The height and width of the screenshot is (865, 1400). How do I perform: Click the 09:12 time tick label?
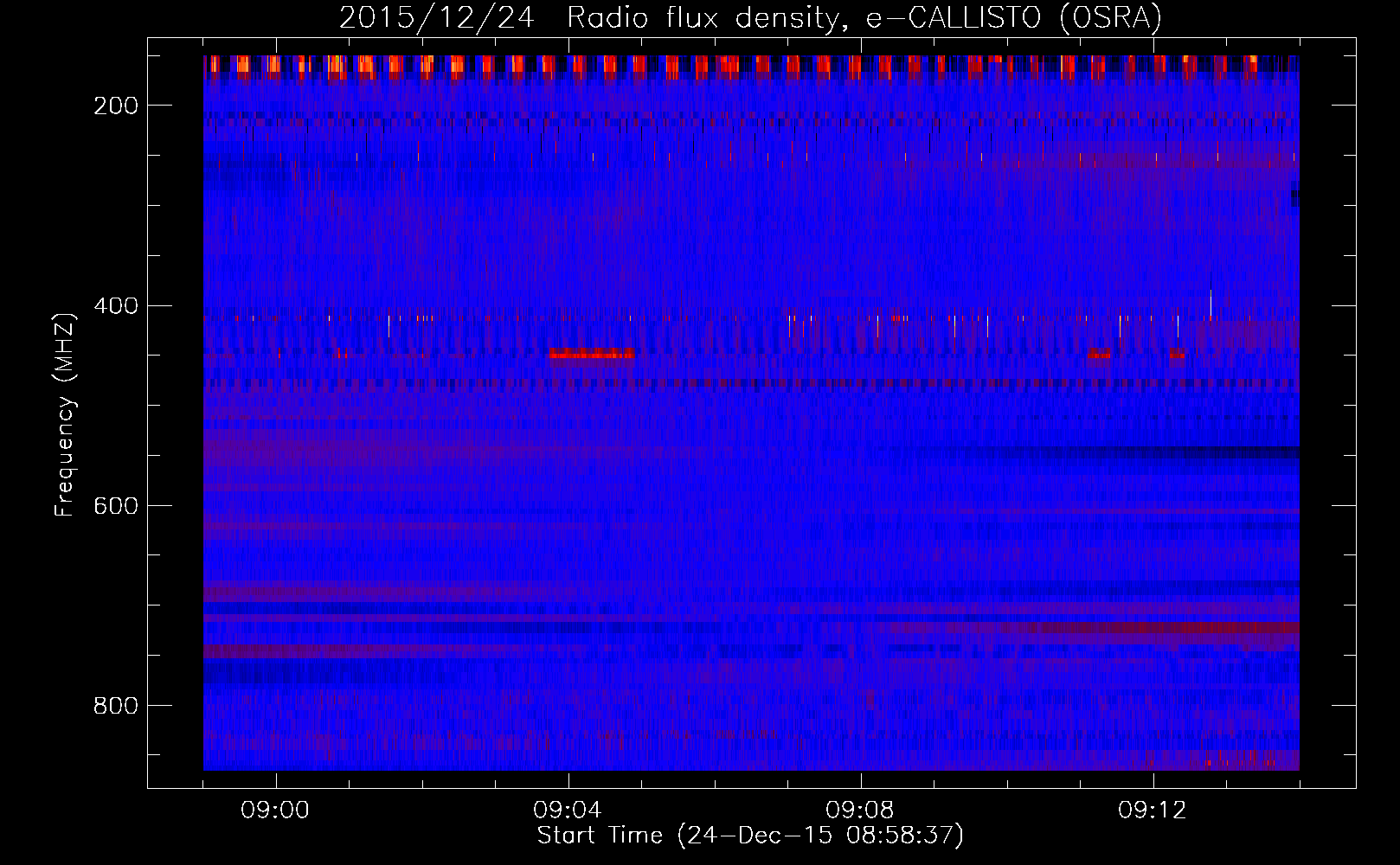(x=1153, y=811)
